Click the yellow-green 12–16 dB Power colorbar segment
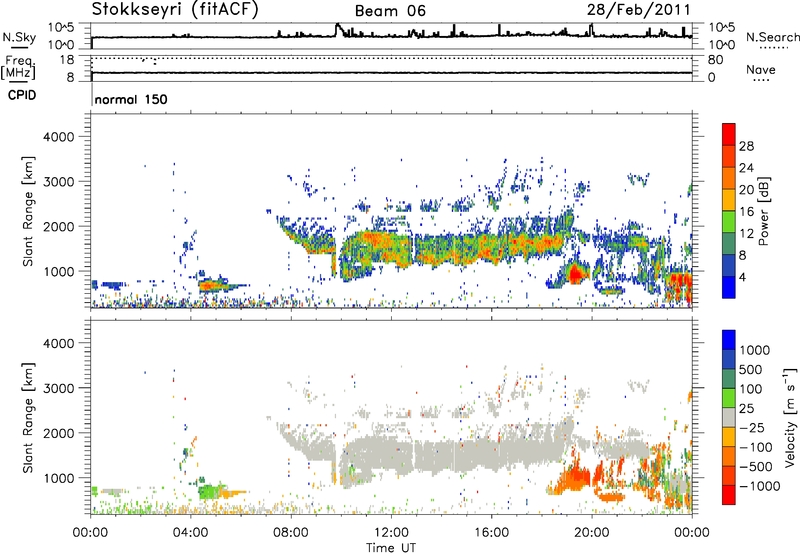Screen dimensions: 800x554 (729, 222)
